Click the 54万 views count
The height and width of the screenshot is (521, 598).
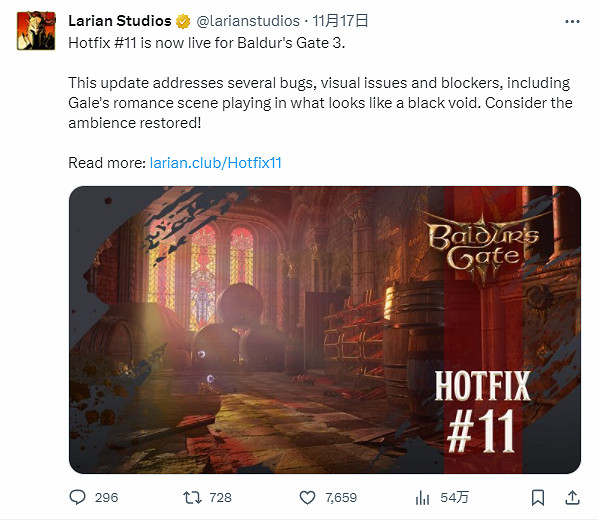454,498
